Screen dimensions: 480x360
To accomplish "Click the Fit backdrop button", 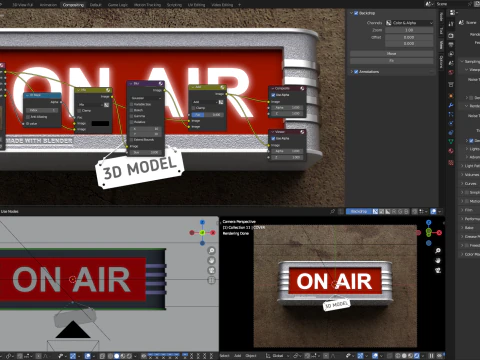I will (392, 61).
